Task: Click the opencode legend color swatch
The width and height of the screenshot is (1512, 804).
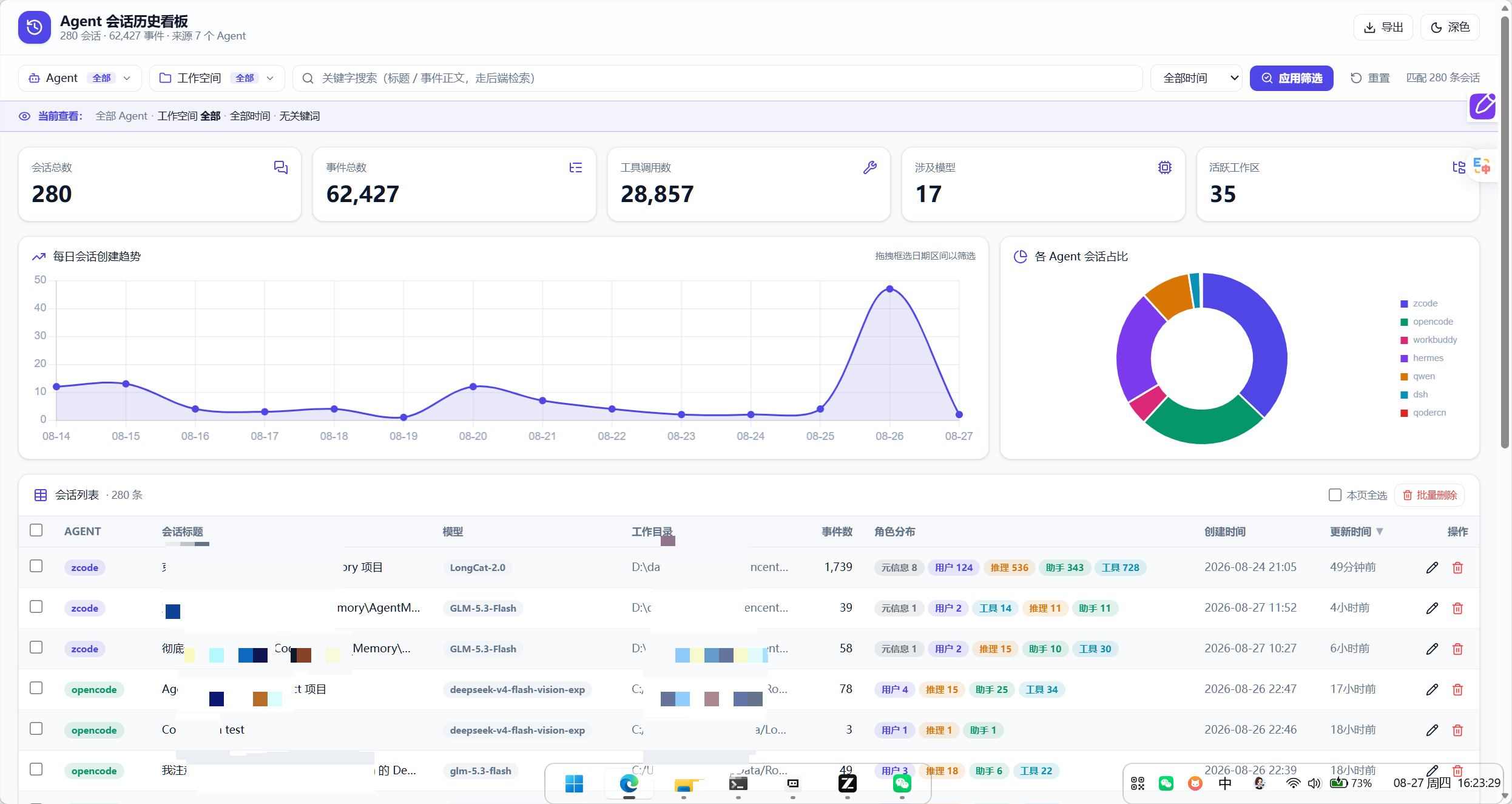Action: pos(1404,322)
